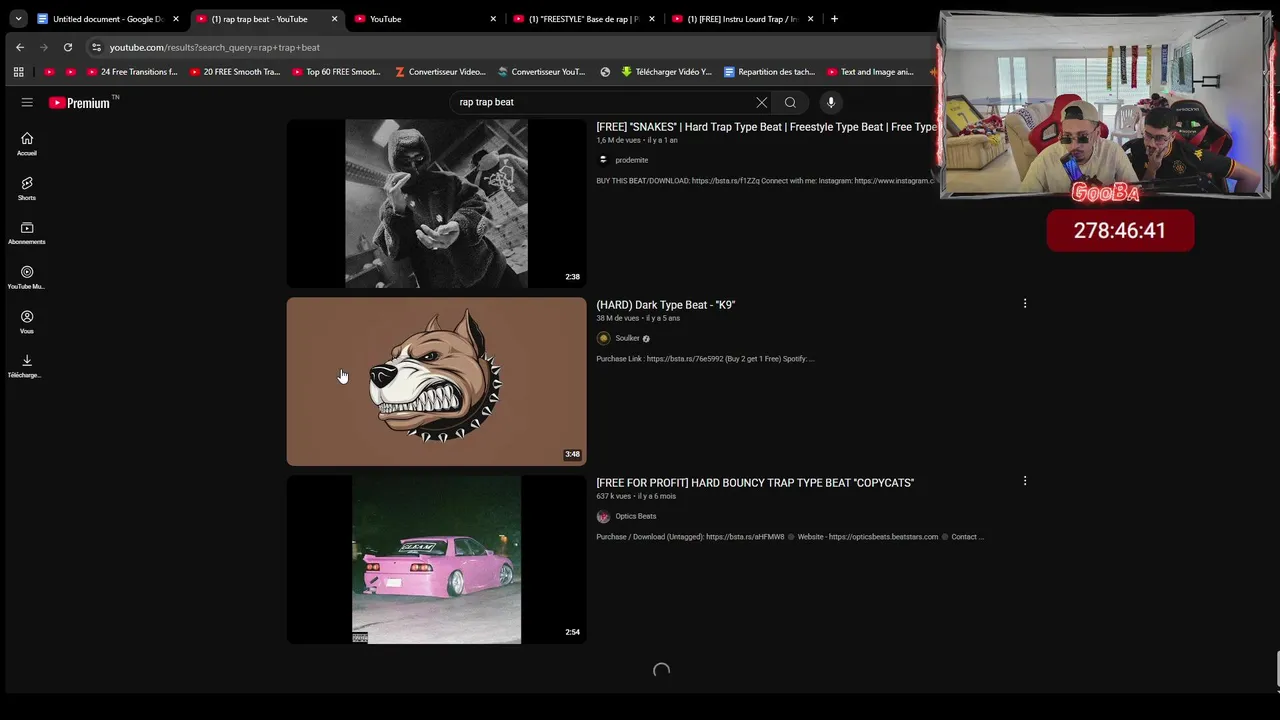1280x720 pixels.
Task: Open the bookmarks apps grid icon
Action: coord(18,72)
